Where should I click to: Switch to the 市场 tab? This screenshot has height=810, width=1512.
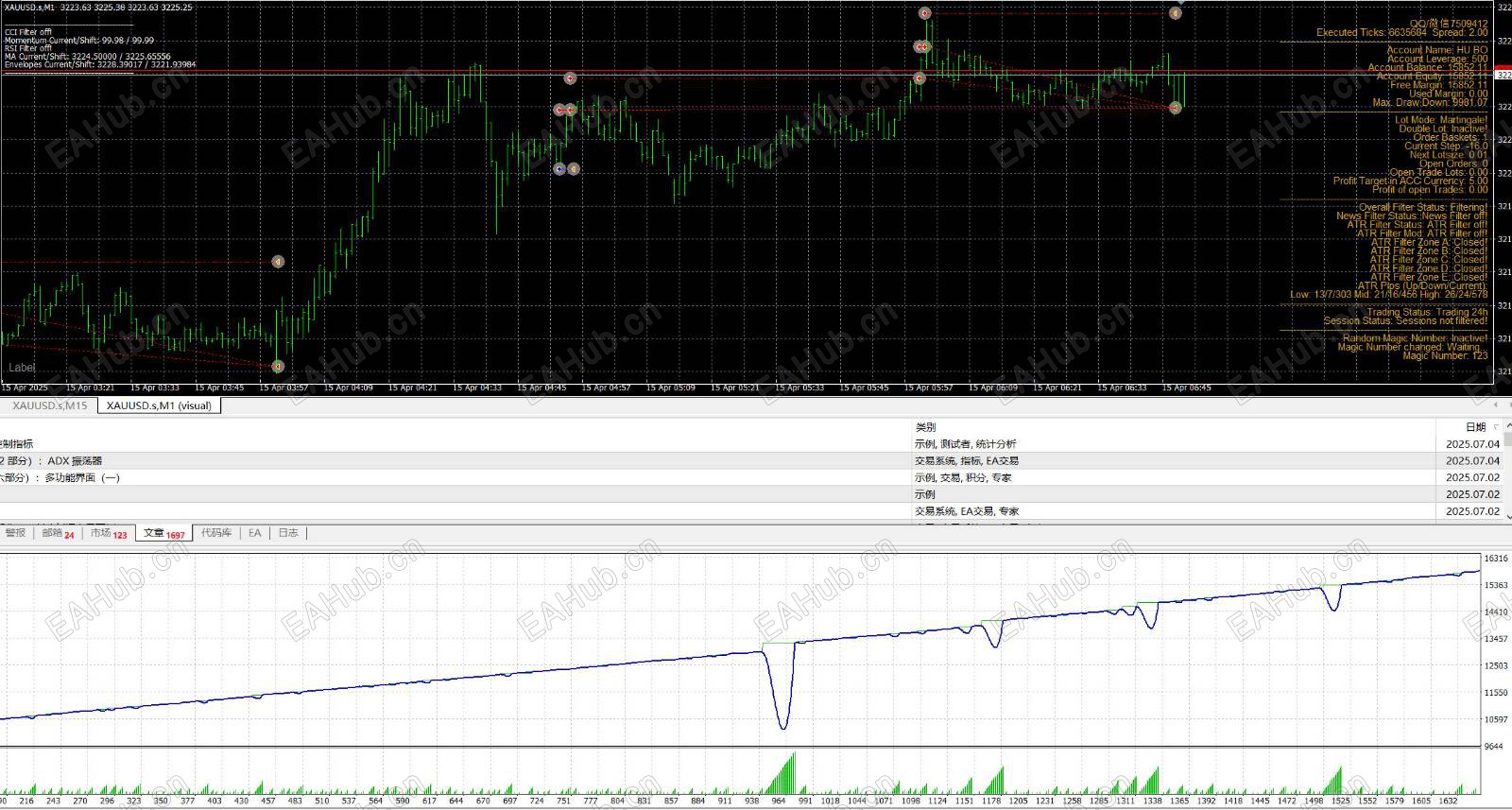[x=109, y=533]
